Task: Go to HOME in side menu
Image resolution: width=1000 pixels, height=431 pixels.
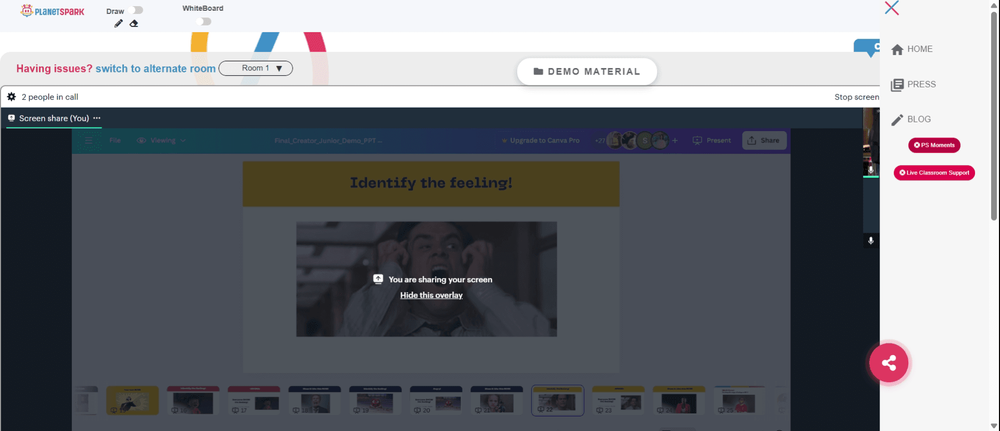Action: [912, 49]
